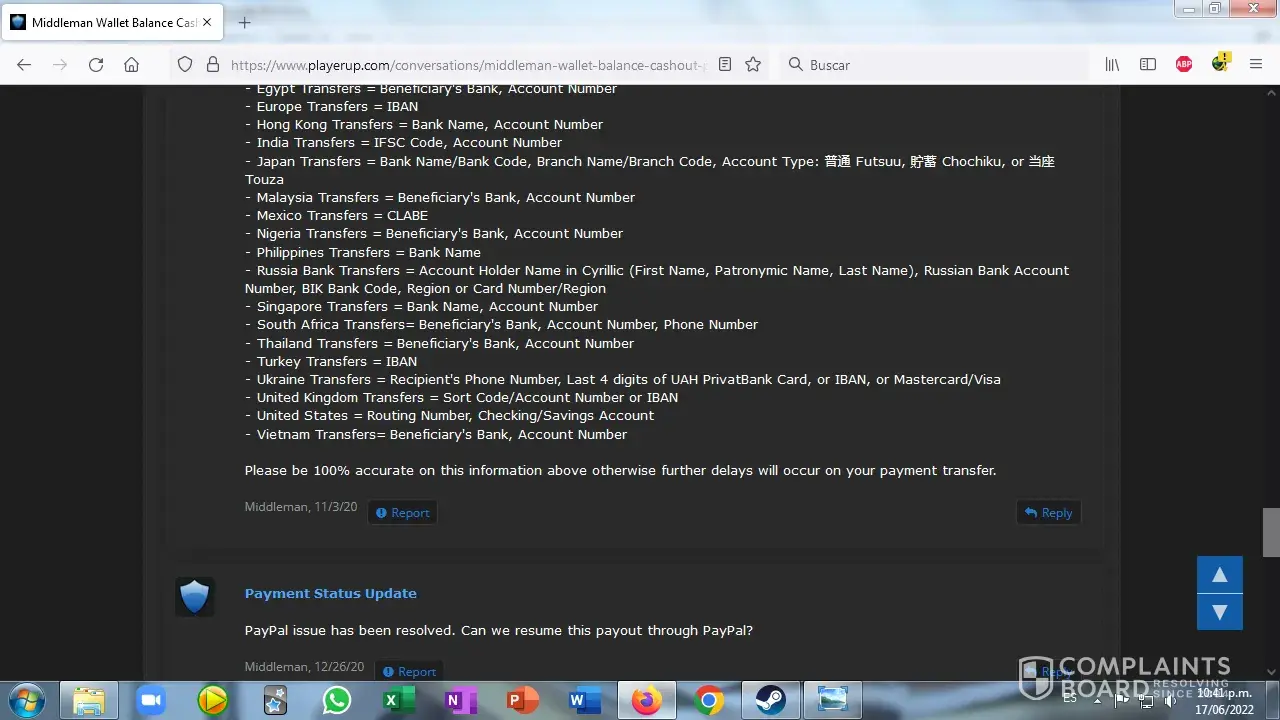This screenshot has width=1280, height=720.
Task: Open a new browser tab
Action: (x=245, y=22)
